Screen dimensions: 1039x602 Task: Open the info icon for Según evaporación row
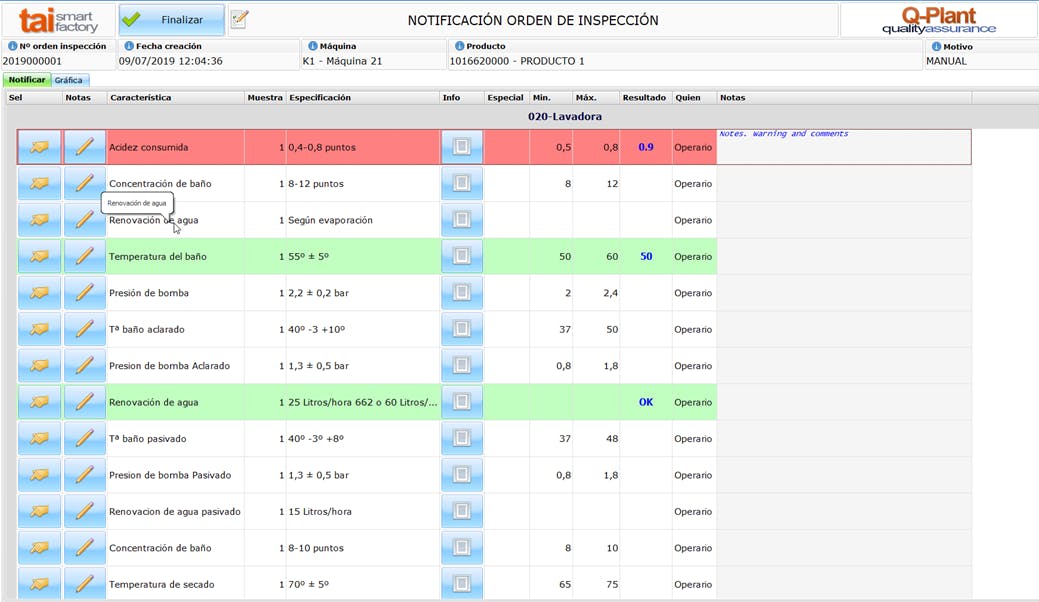(x=462, y=220)
